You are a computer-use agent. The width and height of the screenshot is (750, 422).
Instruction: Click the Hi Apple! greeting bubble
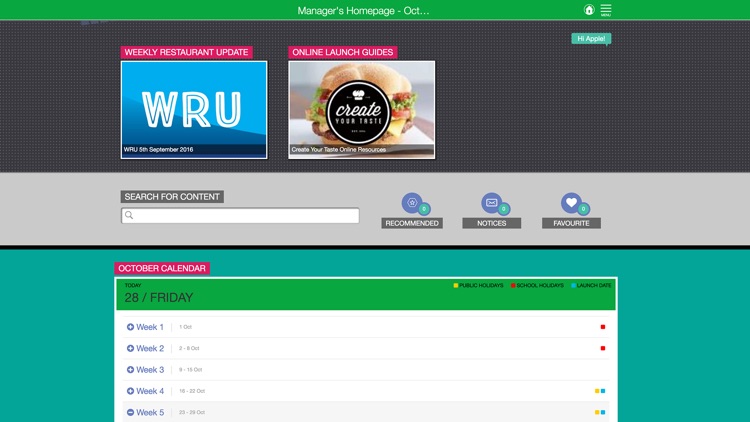(x=591, y=39)
